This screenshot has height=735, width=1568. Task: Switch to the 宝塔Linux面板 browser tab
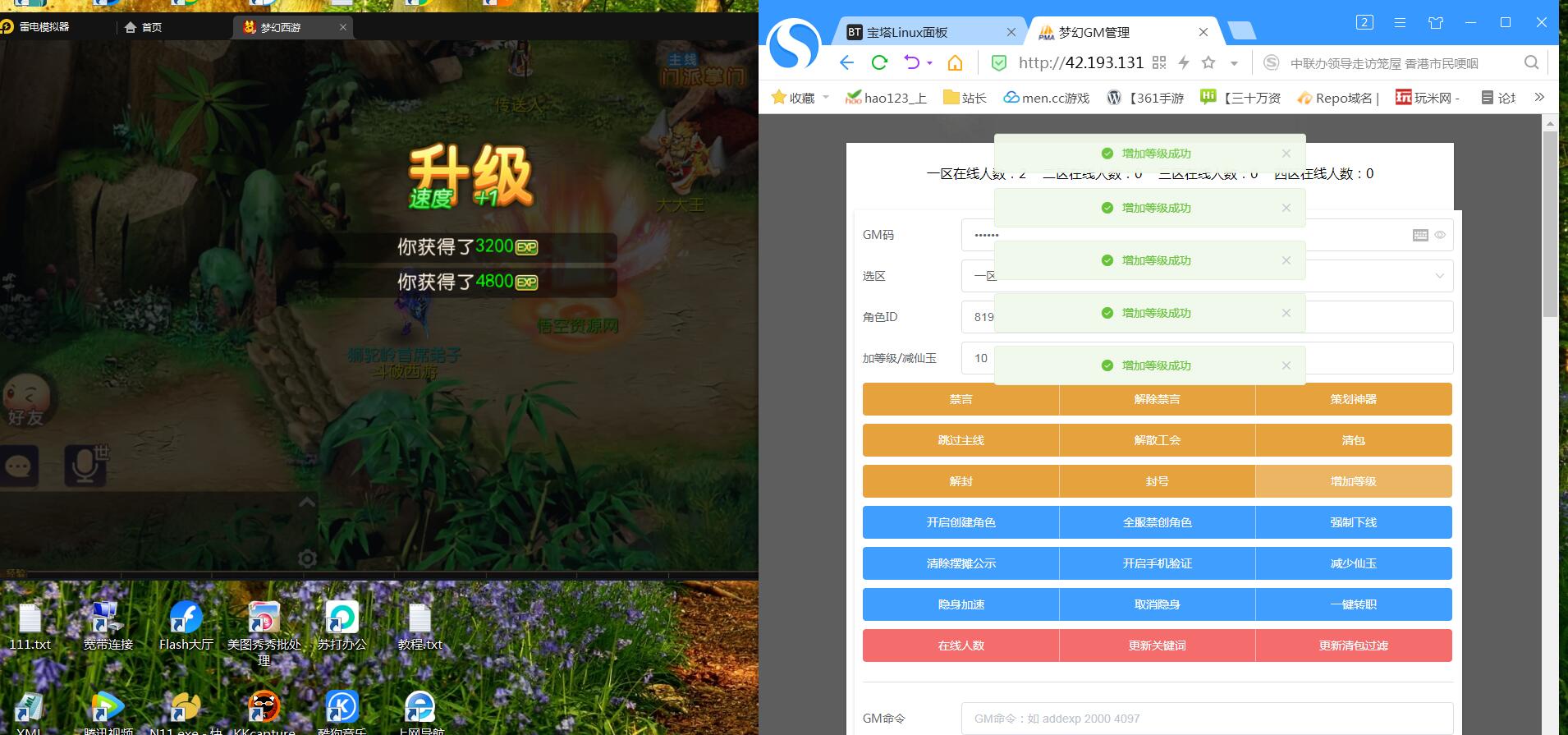[x=907, y=32]
